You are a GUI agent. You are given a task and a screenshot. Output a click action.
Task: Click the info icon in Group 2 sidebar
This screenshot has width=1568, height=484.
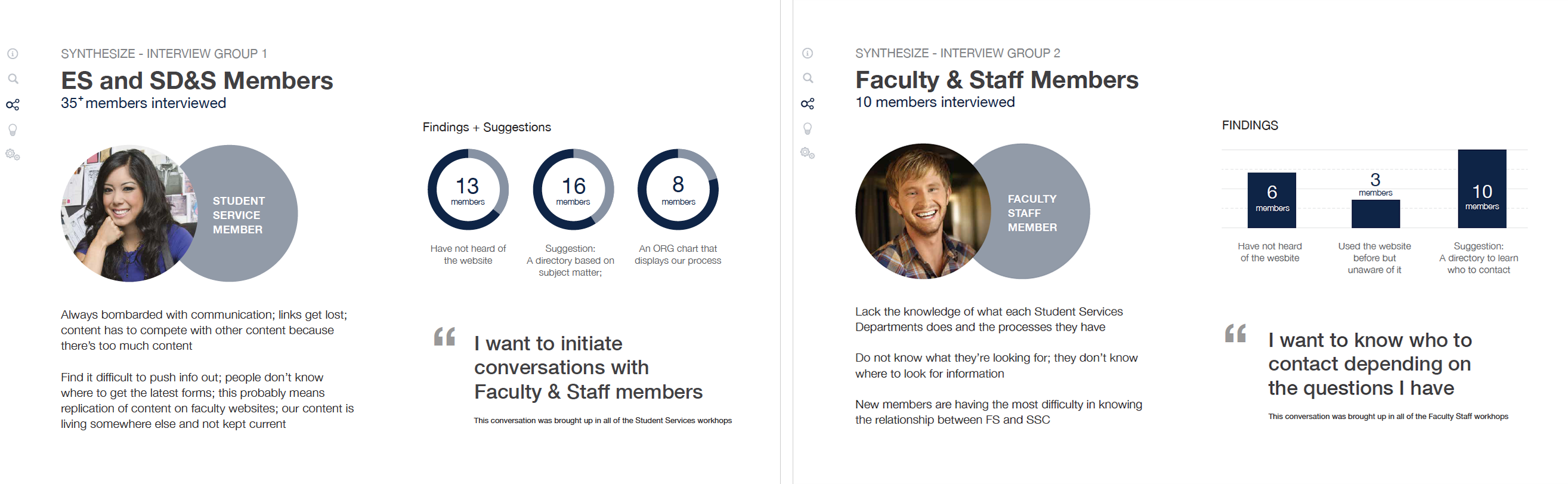coord(807,53)
